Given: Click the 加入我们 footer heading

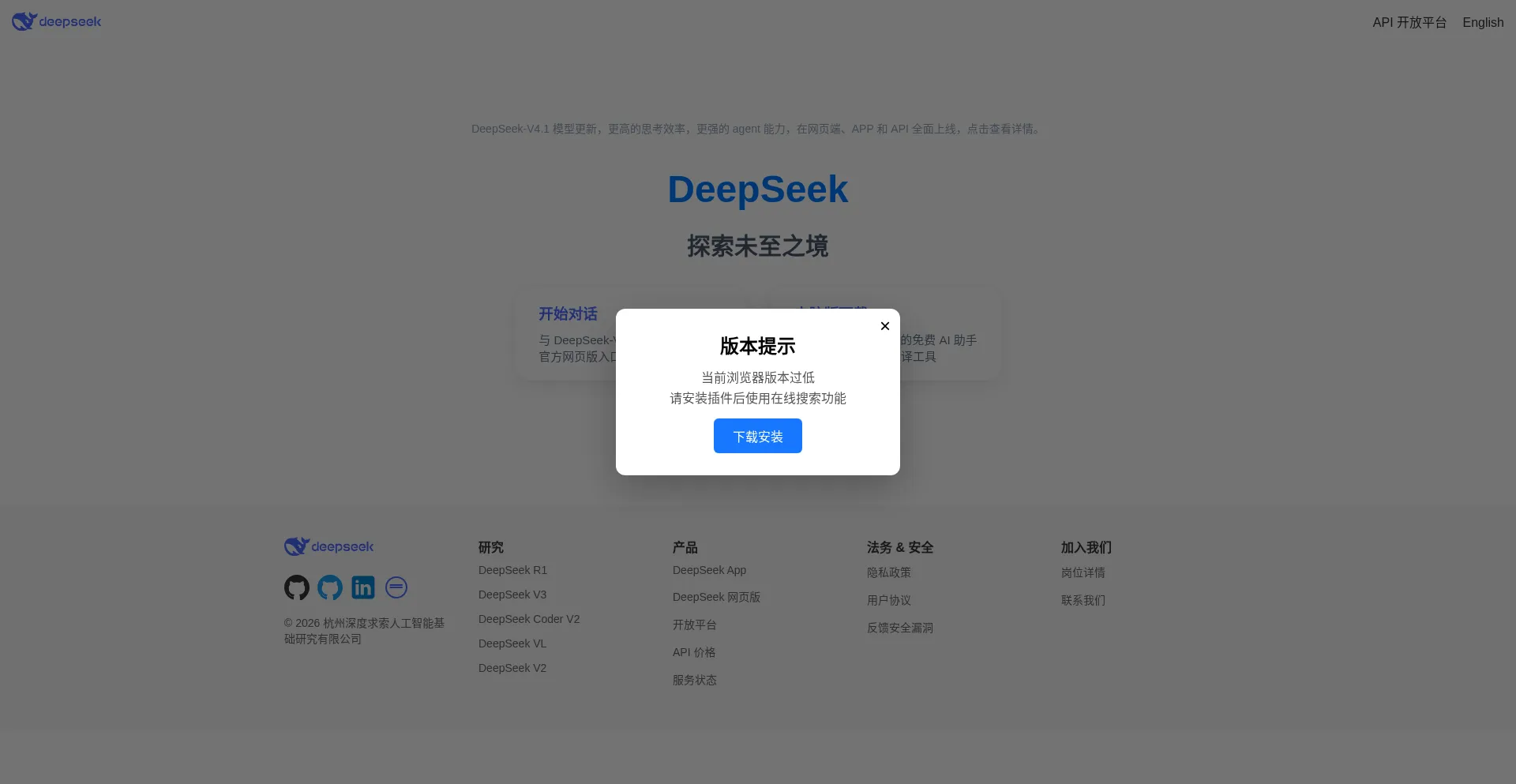Looking at the screenshot, I should [x=1086, y=547].
